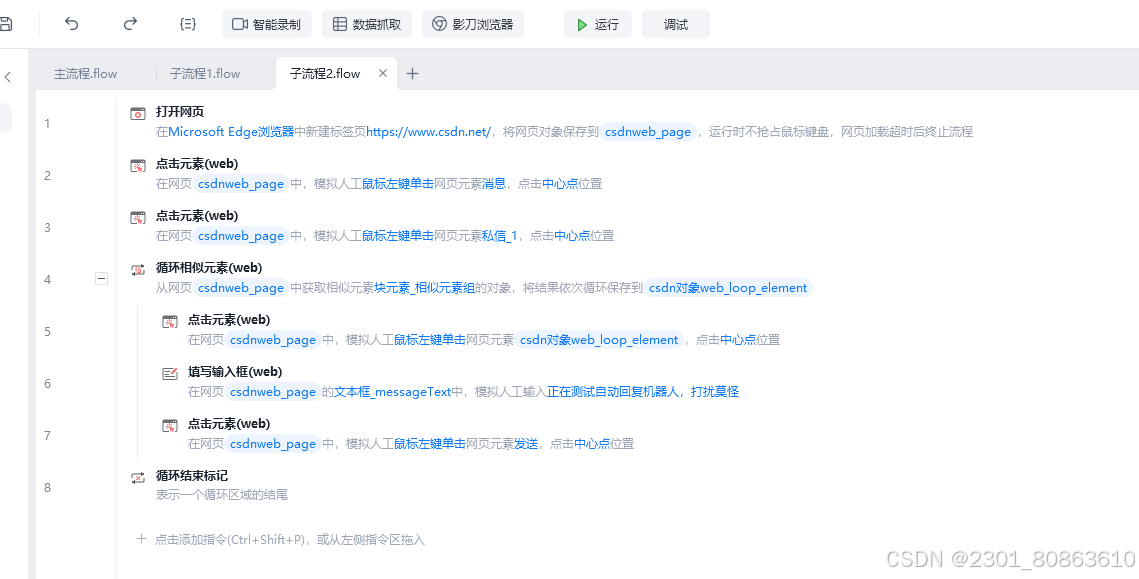This screenshot has width=1139, height=579.
Task: Click 块元素_相似元素组 element link
Action: click(425, 288)
